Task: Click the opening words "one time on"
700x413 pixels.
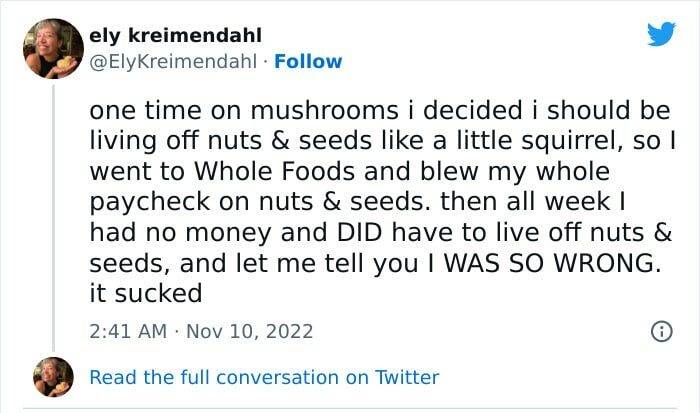Action: click(149, 109)
